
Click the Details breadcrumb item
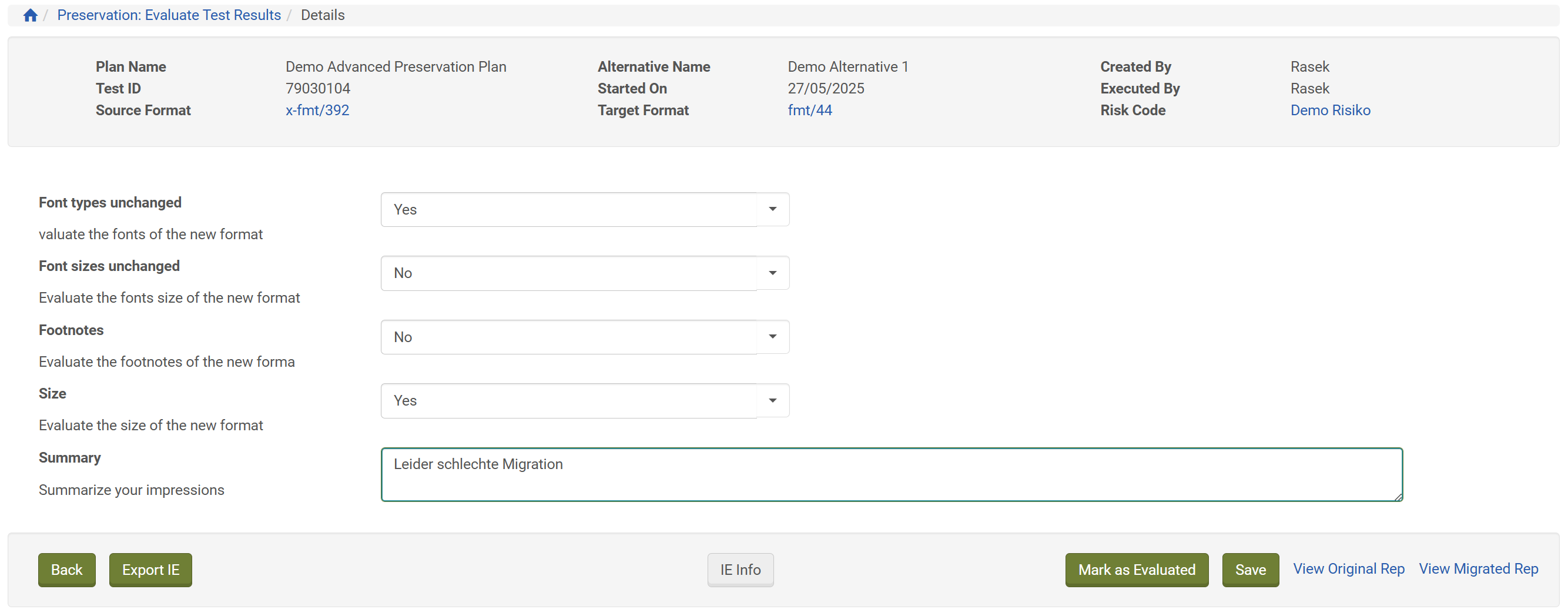pos(322,15)
